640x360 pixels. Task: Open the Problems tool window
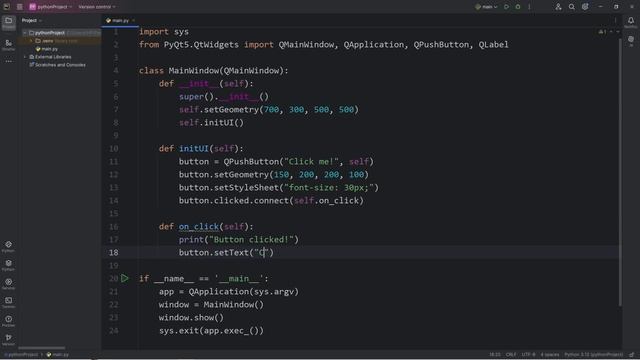pyautogui.click(x=9, y=321)
